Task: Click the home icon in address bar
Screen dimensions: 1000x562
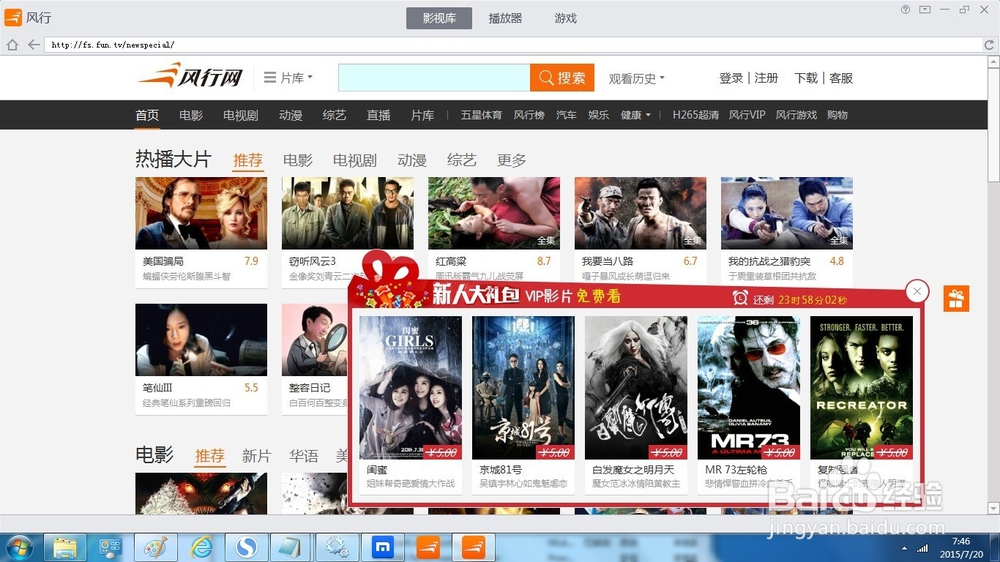Action: pos(12,45)
